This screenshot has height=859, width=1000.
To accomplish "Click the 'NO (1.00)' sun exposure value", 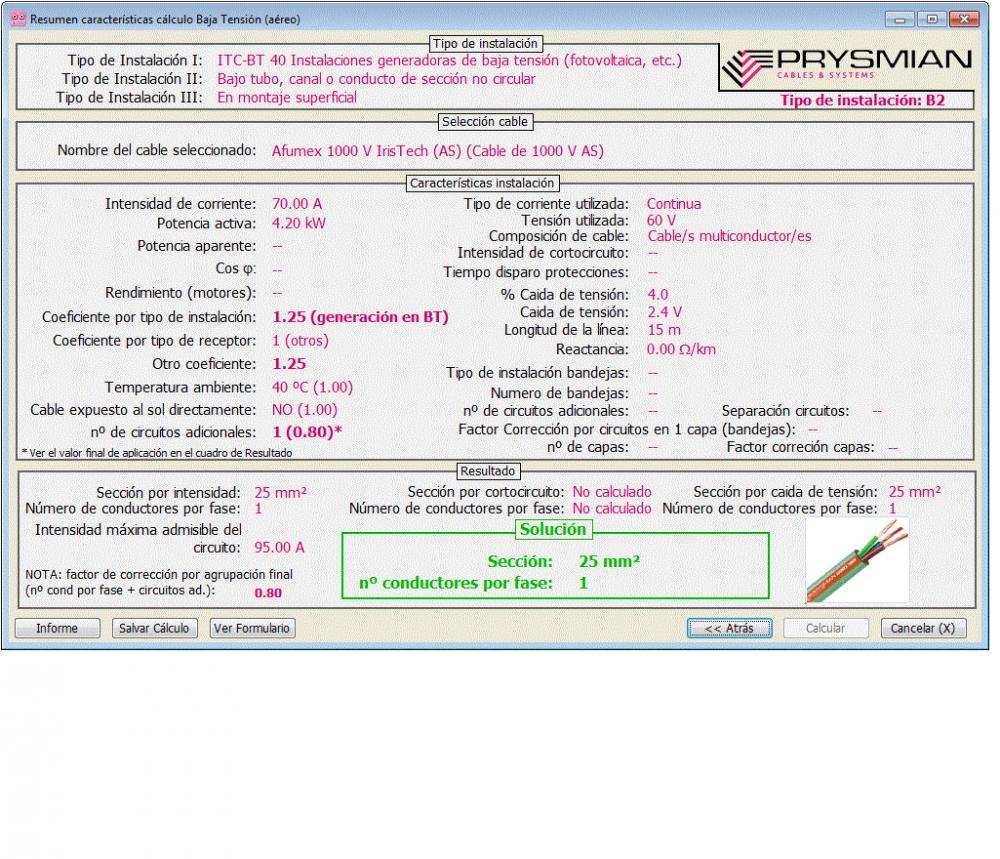I will [304, 409].
